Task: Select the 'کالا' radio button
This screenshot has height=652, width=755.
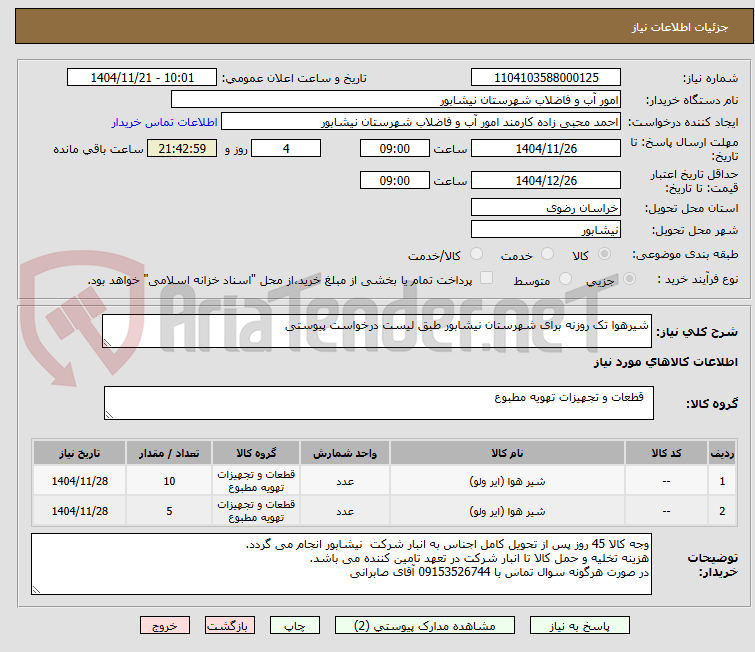Action: 604,254
